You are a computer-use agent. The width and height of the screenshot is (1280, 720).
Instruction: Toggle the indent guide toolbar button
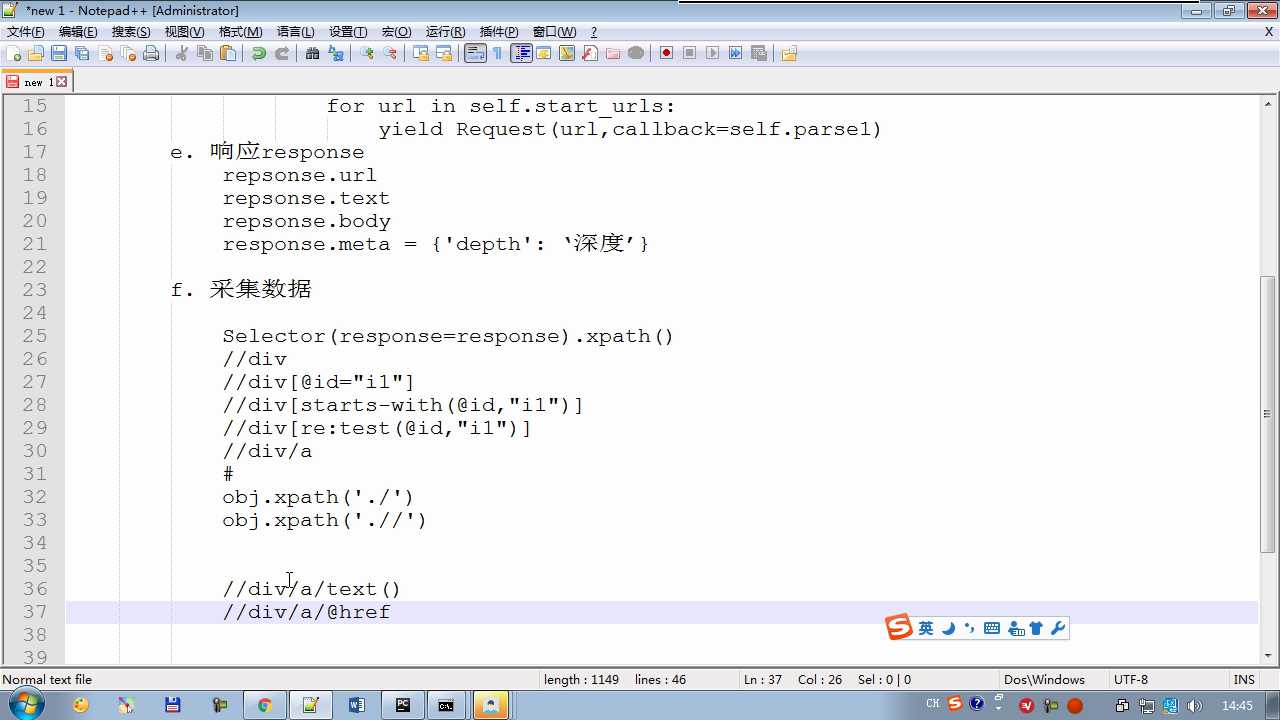click(x=521, y=54)
